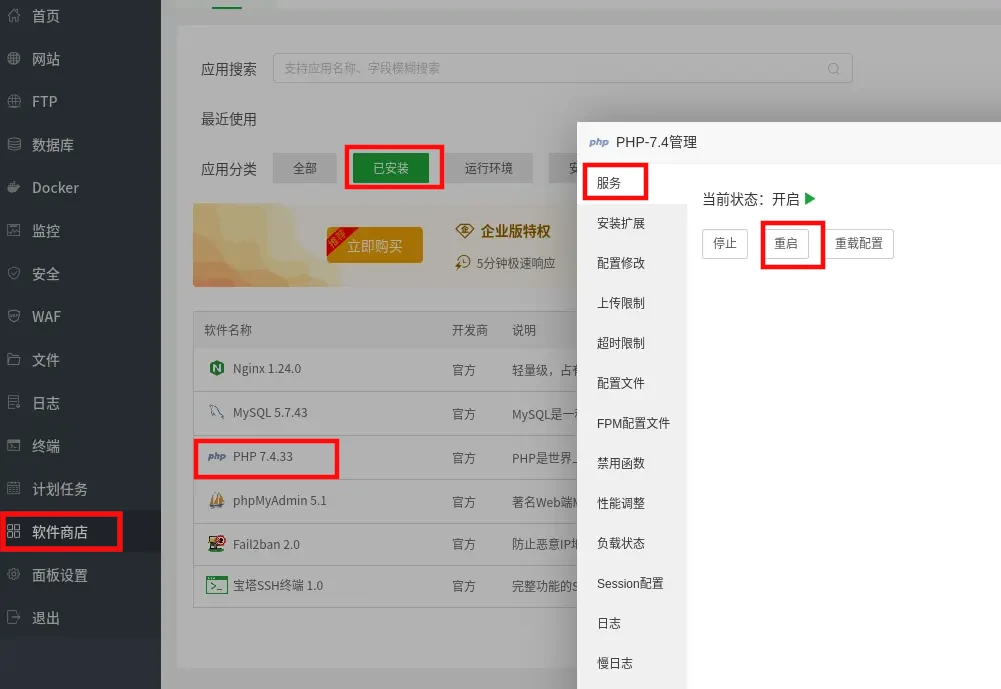
Task: Click the Nginx logo icon
Action: [x=217, y=368]
